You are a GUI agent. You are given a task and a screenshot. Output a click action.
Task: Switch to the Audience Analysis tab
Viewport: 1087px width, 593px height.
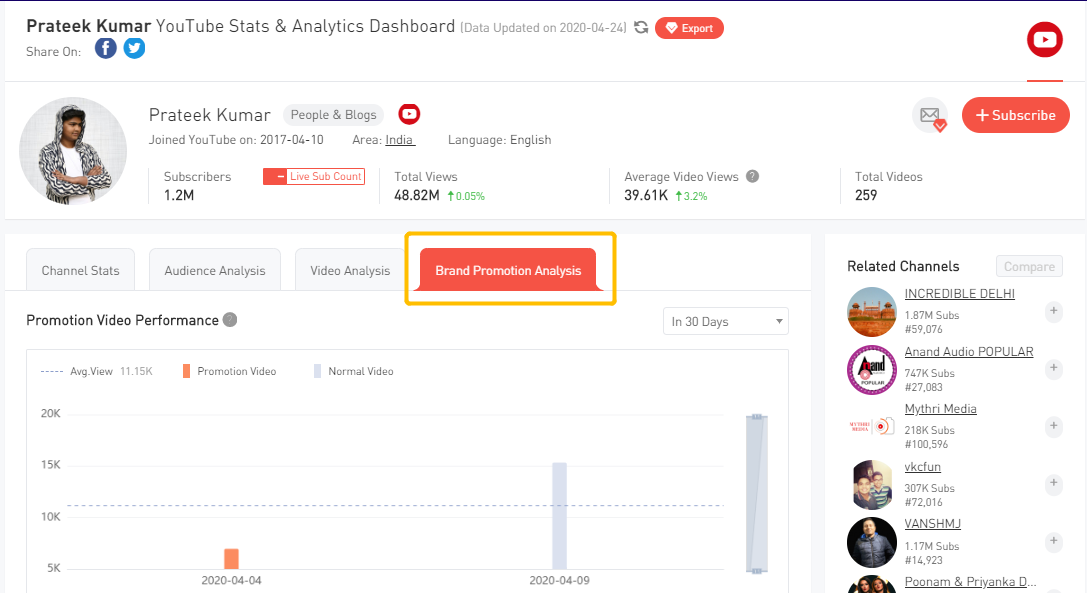(x=215, y=270)
